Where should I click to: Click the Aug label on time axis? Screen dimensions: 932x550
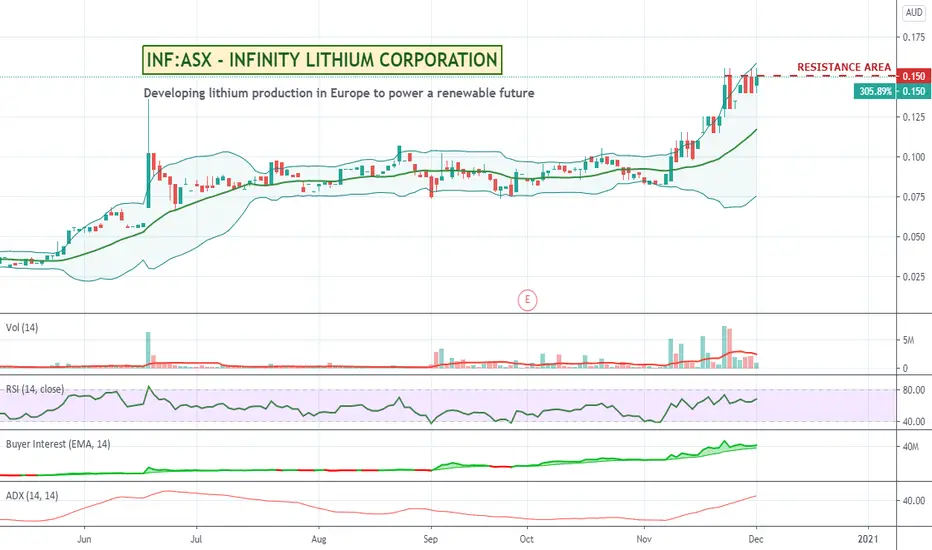point(319,539)
